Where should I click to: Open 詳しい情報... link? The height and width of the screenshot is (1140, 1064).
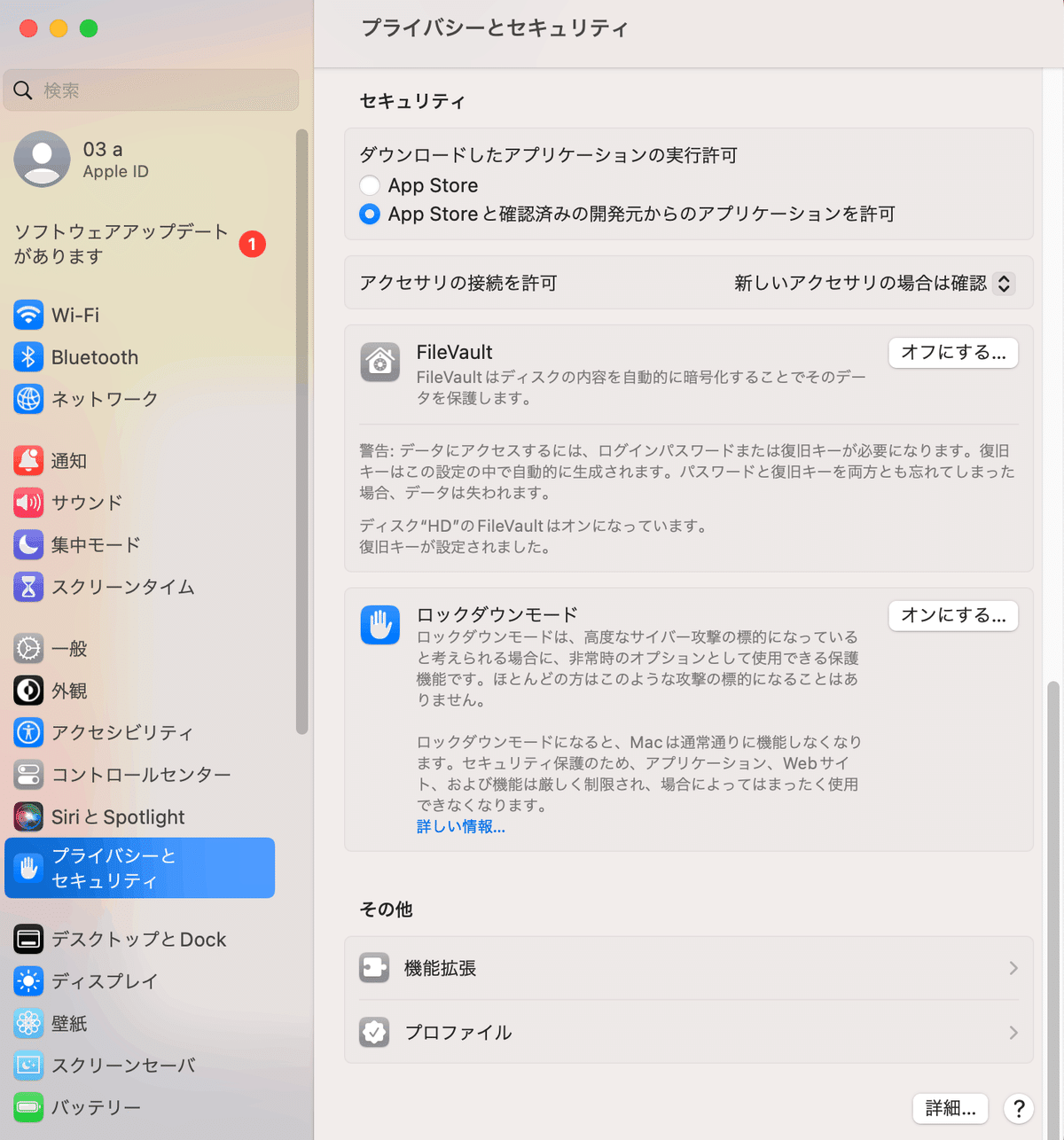[461, 826]
